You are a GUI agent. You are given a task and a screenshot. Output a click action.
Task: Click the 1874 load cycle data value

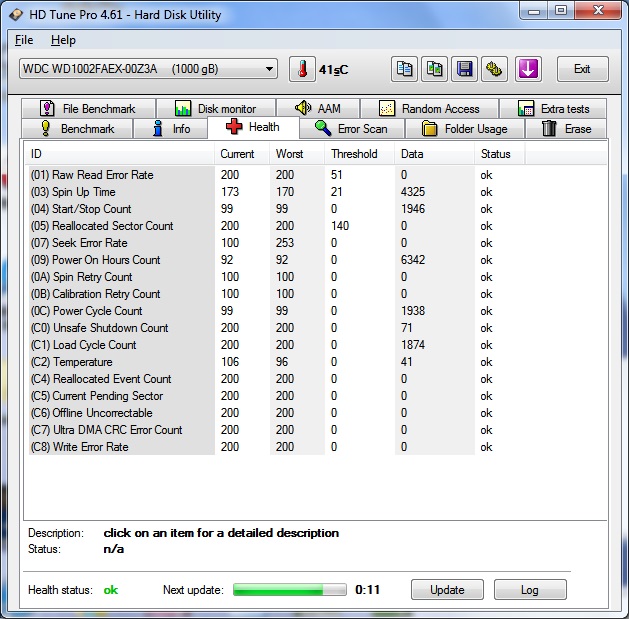point(413,345)
